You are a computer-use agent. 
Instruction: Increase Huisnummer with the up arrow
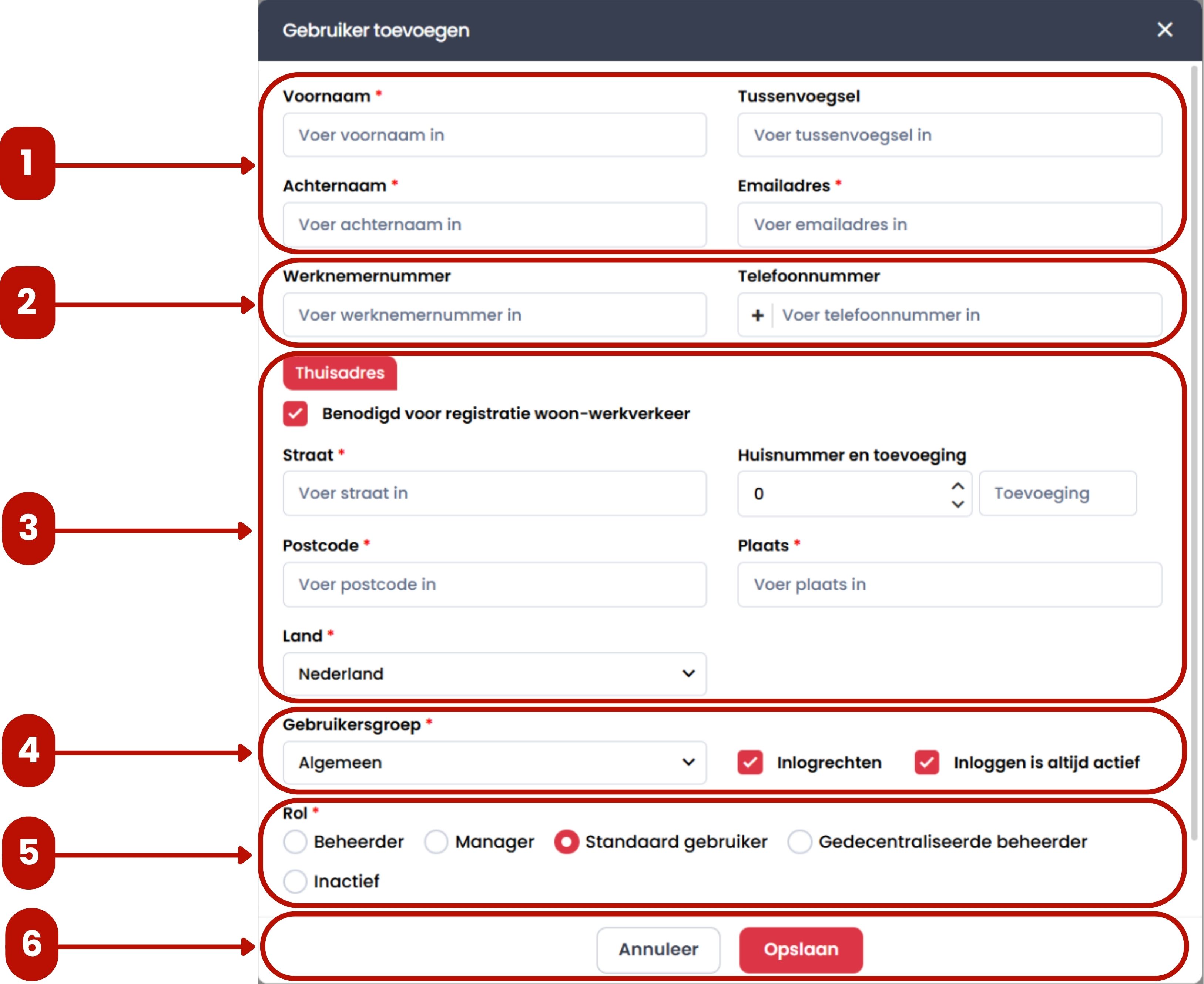pyautogui.click(x=958, y=486)
